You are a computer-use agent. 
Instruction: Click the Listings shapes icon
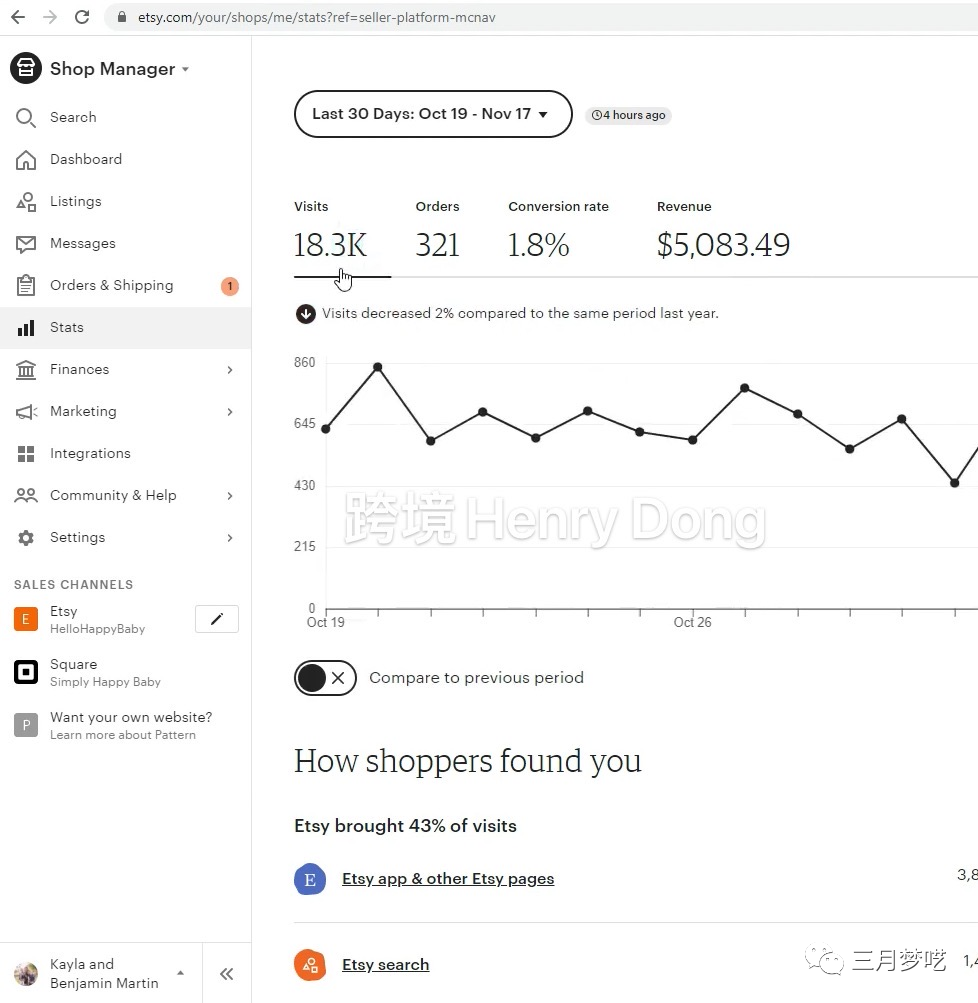point(26,202)
